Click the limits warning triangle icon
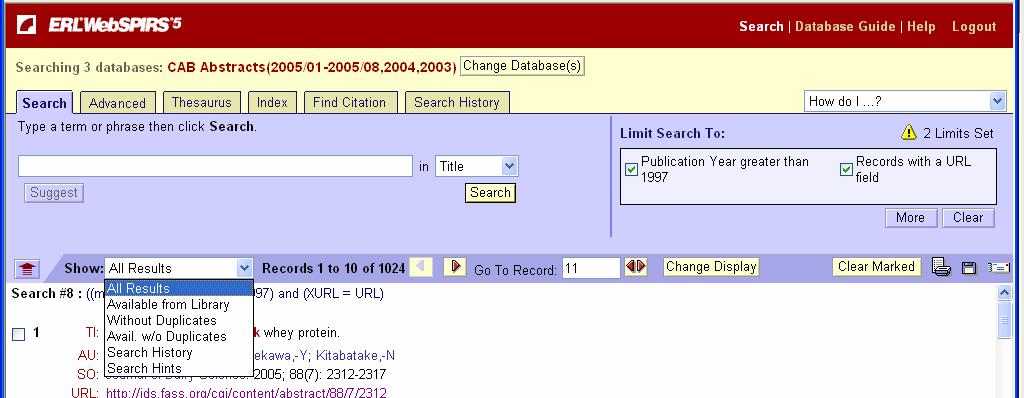Viewport: 1024px width, 398px height. pyautogui.click(x=908, y=133)
